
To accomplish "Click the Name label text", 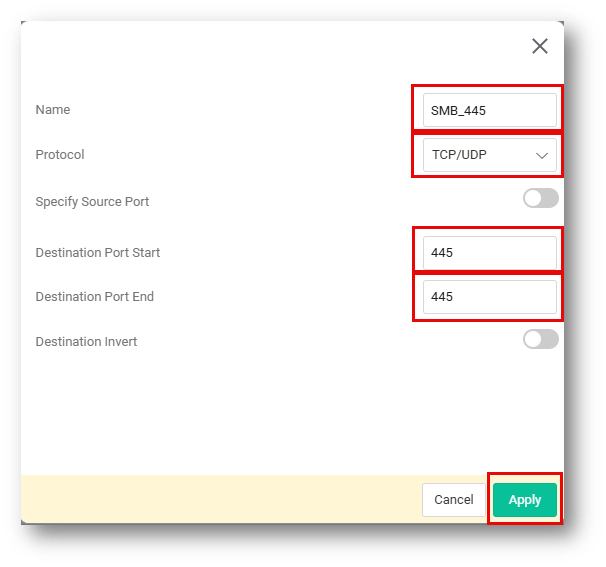I will point(53,110).
